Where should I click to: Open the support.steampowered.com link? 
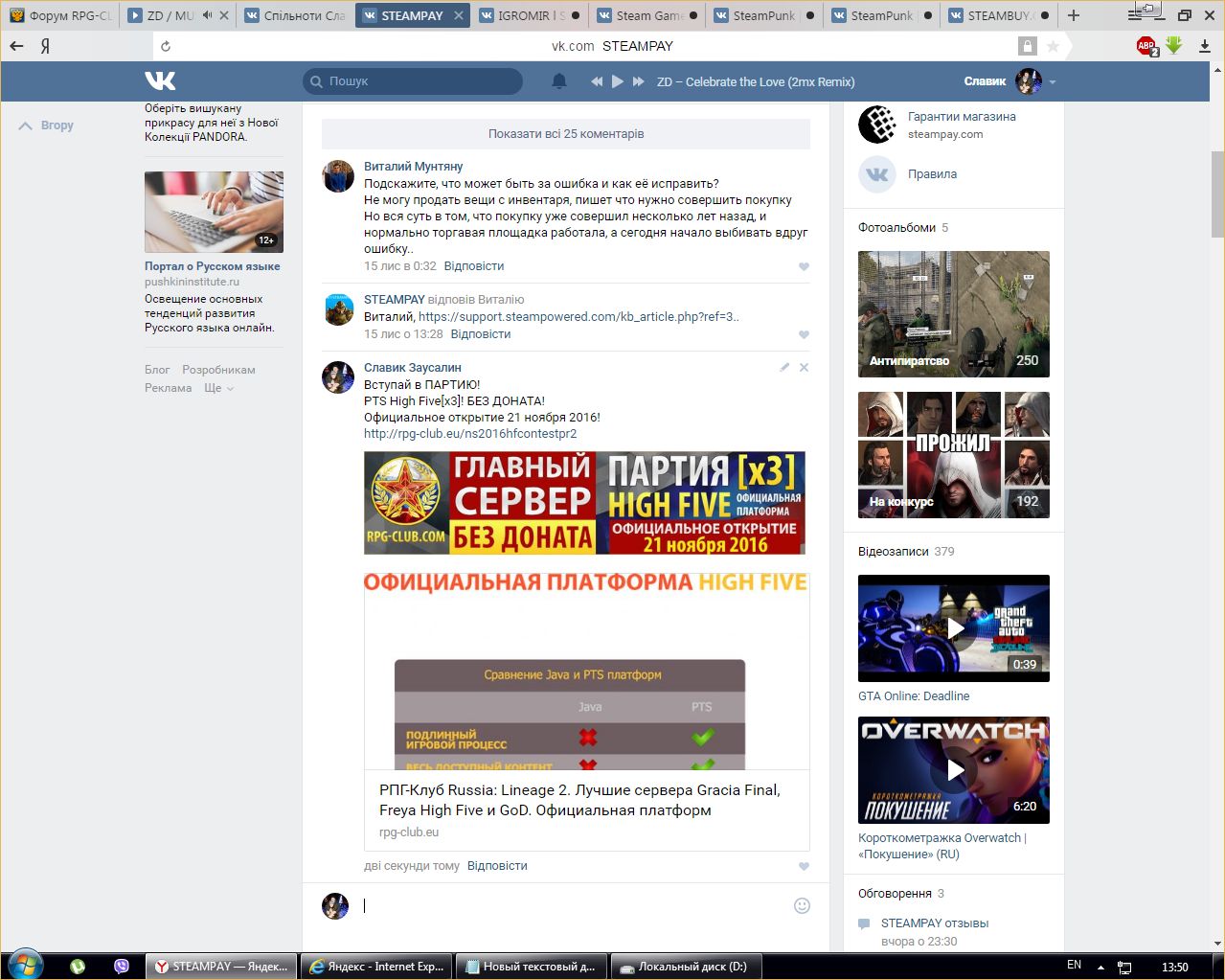click(578, 317)
